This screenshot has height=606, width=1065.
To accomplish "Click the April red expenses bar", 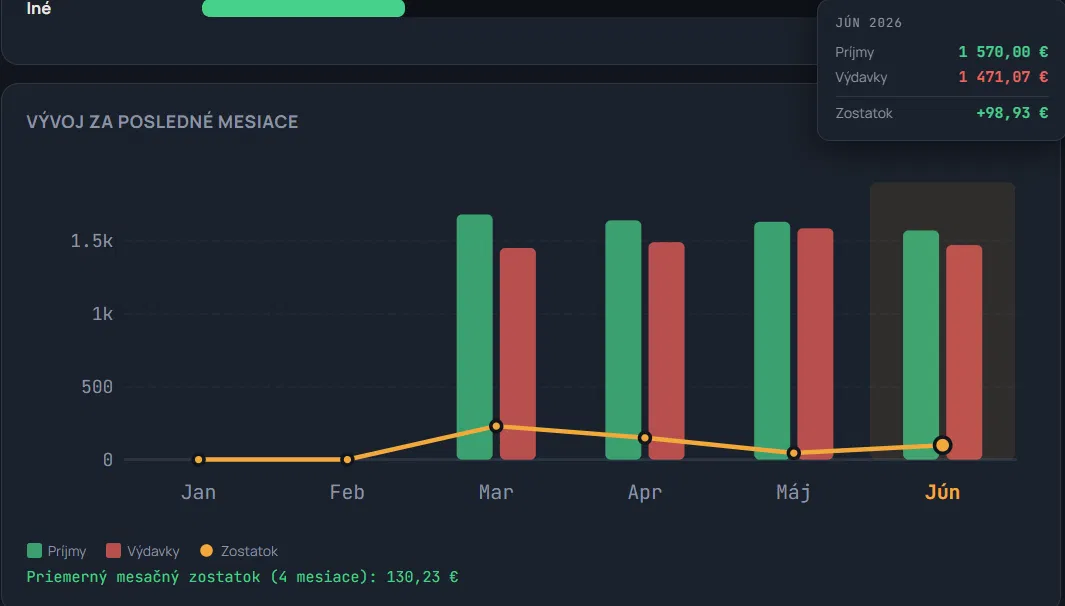I will pyautogui.click(x=666, y=351).
